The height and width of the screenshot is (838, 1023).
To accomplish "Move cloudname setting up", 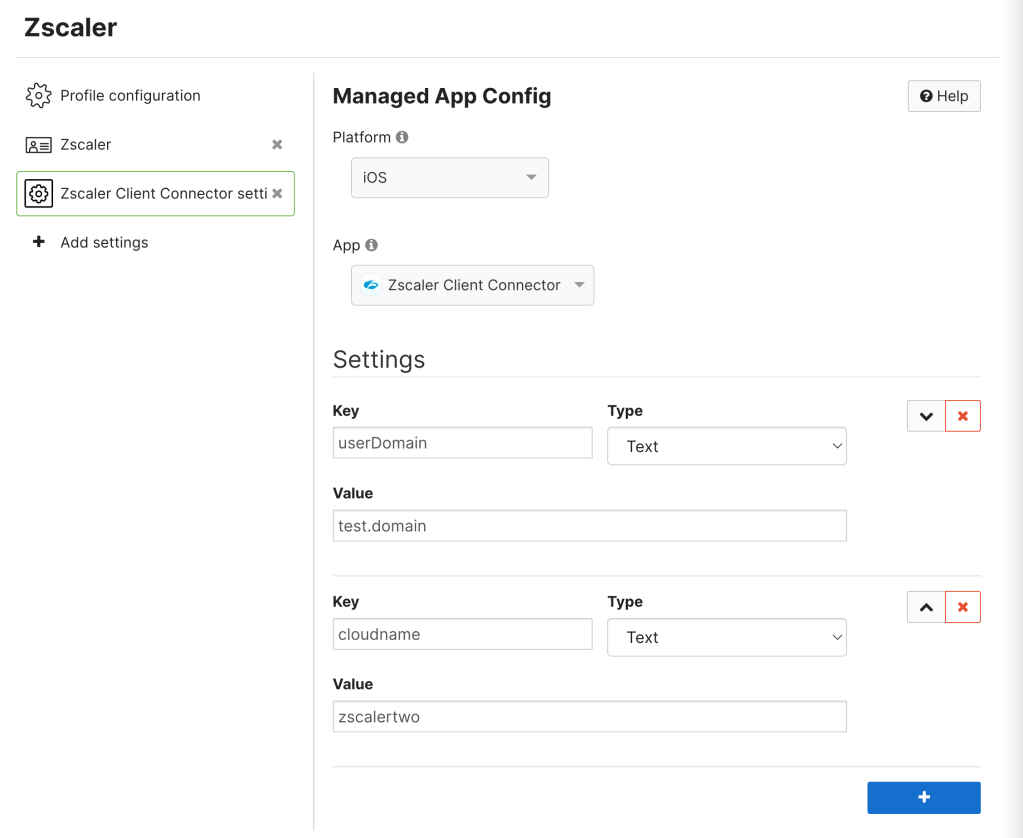I will [x=926, y=607].
